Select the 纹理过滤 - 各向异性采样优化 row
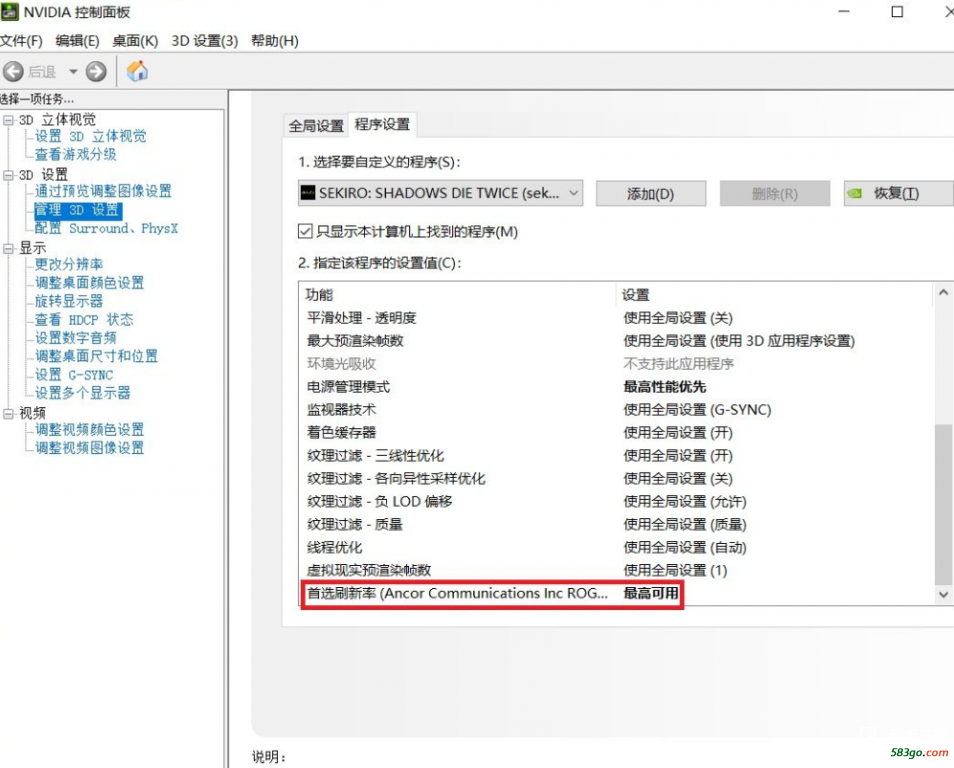This screenshot has height=768, width=954. click(x=616, y=478)
